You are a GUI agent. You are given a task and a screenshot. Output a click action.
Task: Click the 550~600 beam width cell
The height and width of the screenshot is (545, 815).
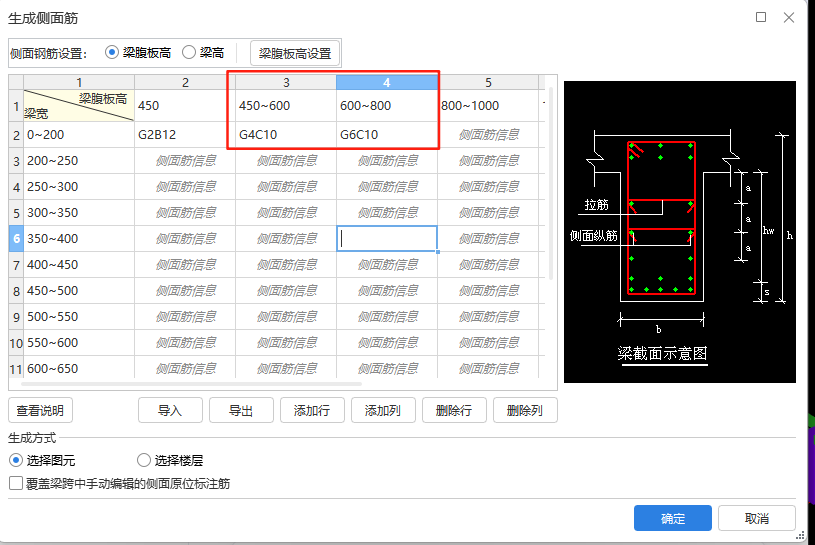[x=79, y=342]
